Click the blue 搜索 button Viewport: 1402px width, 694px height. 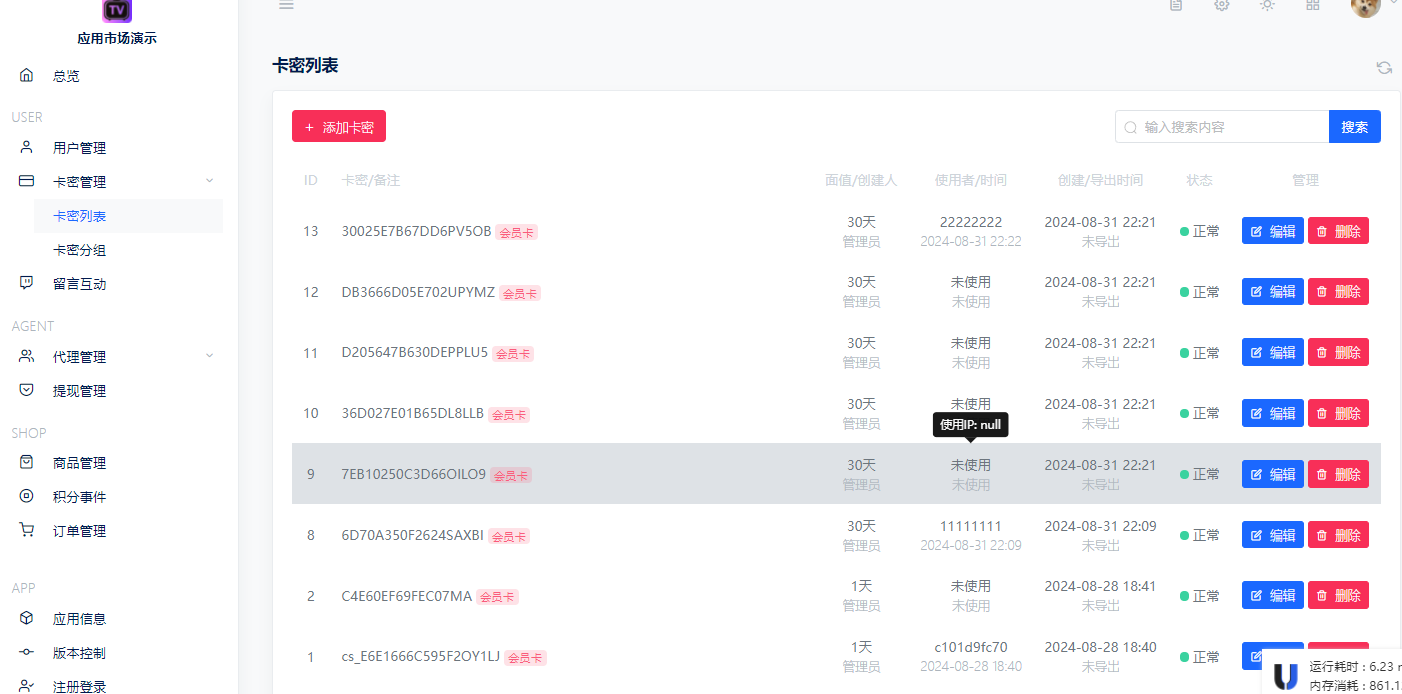(1354, 127)
